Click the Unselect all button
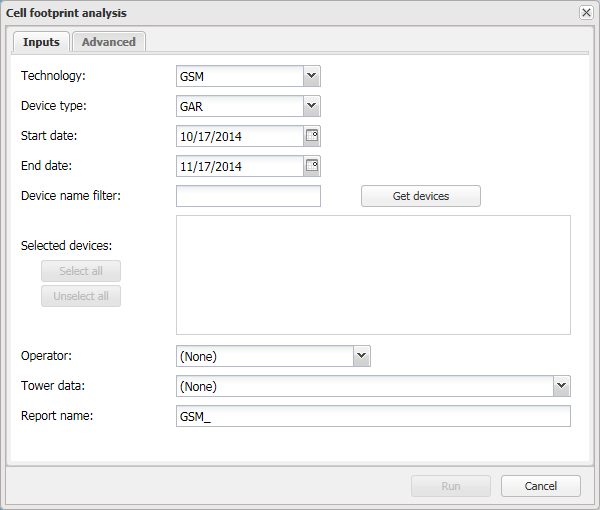 (81, 296)
